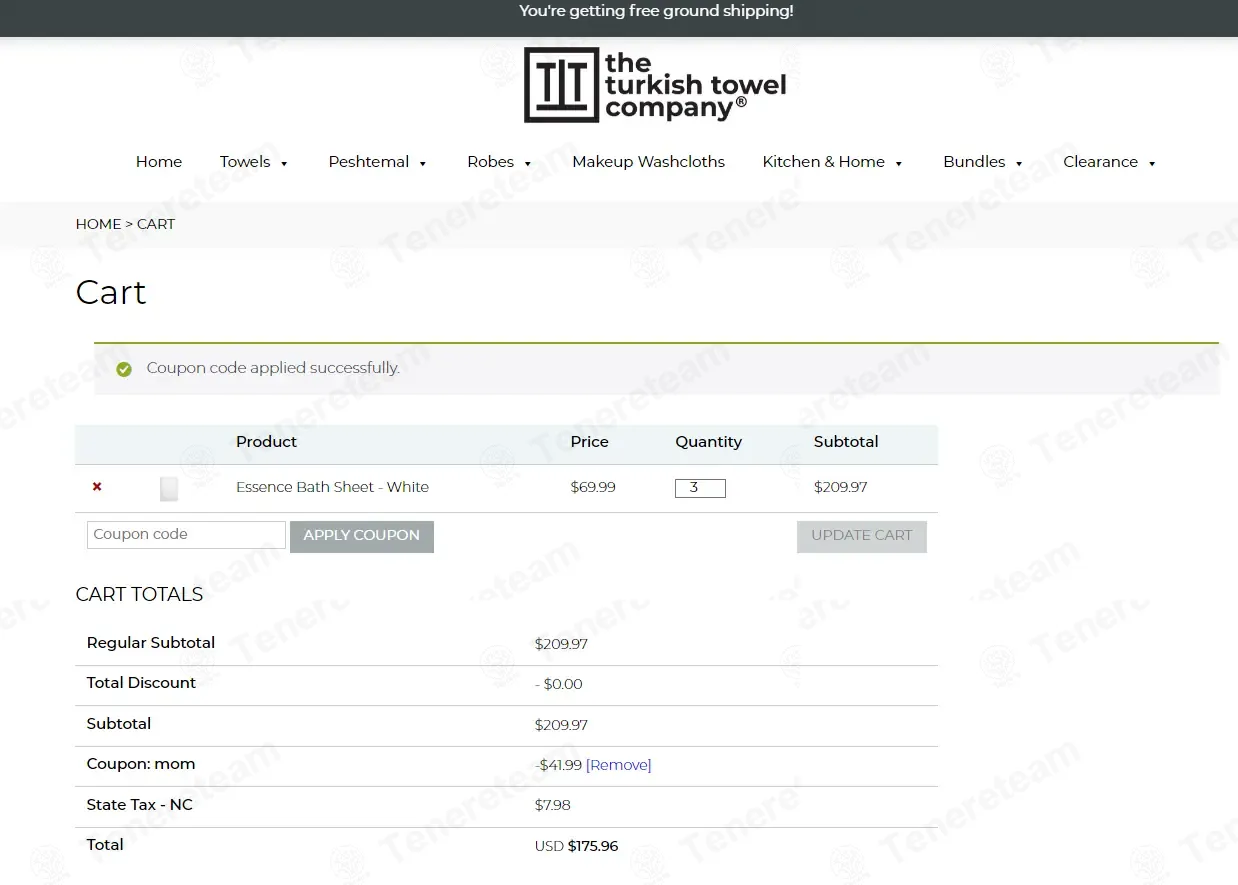1238x885 pixels.
Task: Open the Robes menu
Action: point(490,162)
